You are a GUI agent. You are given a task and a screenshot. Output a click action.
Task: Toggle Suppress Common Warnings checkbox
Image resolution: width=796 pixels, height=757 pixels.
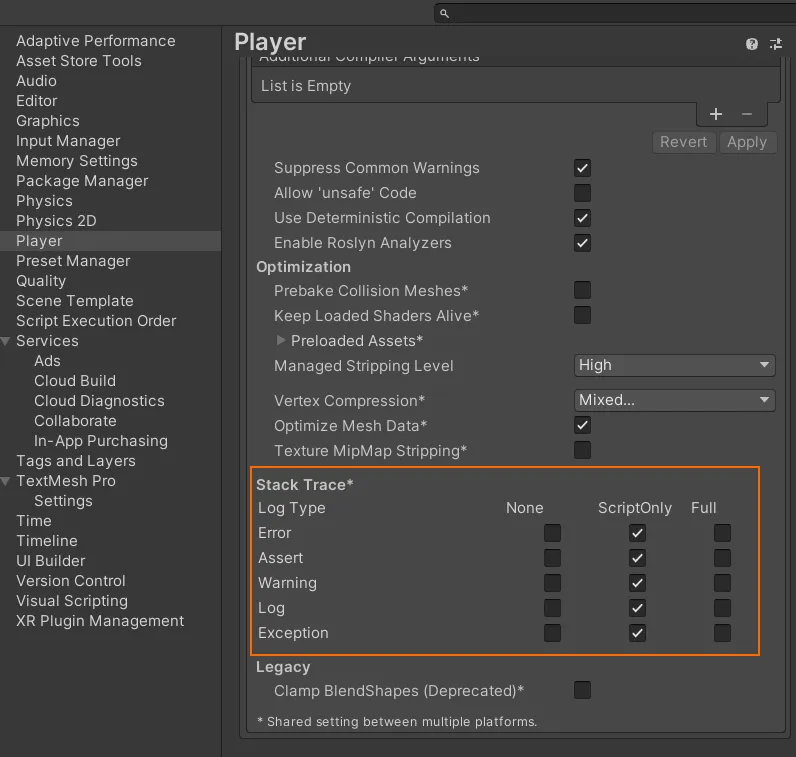point(582,168)
